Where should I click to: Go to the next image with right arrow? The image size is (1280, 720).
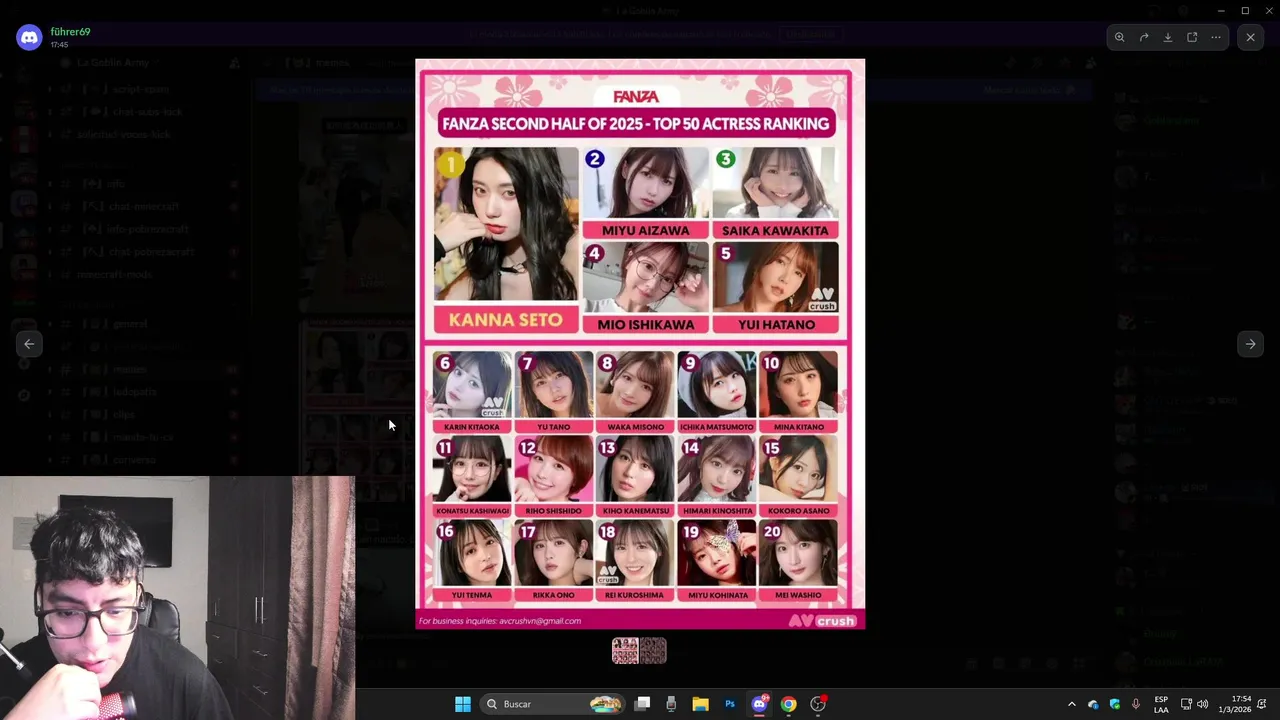click(x=1250, y=344)
